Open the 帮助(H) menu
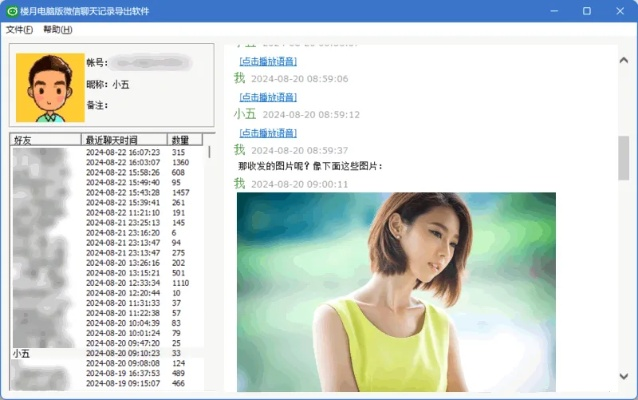 pos(58,30)
